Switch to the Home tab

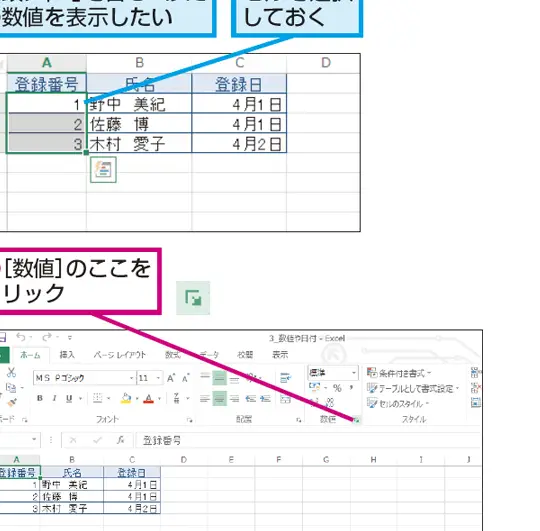pyautogui.click(x=30, y=355)
